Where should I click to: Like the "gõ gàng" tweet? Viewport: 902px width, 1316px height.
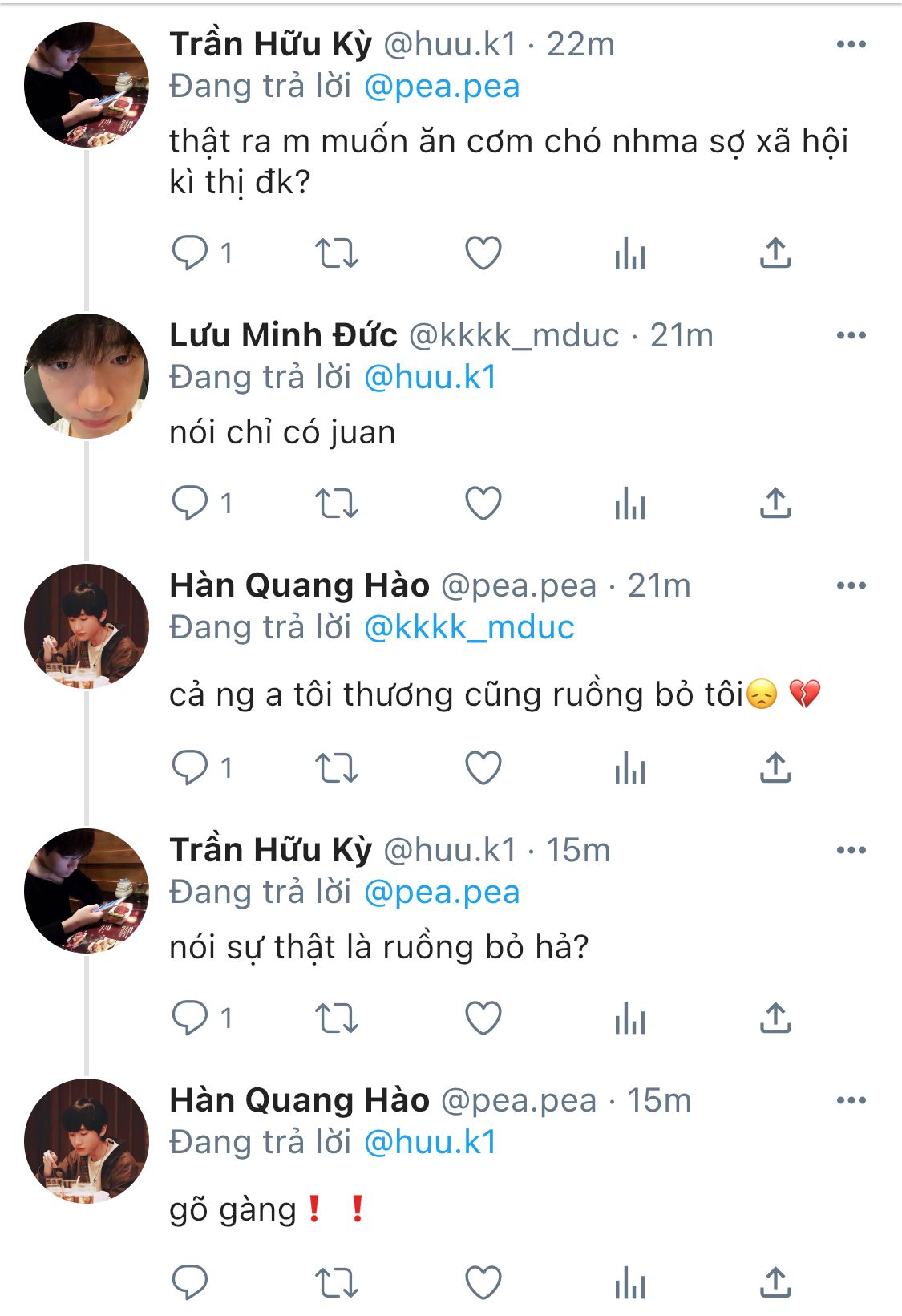[x=483, y=1282]
